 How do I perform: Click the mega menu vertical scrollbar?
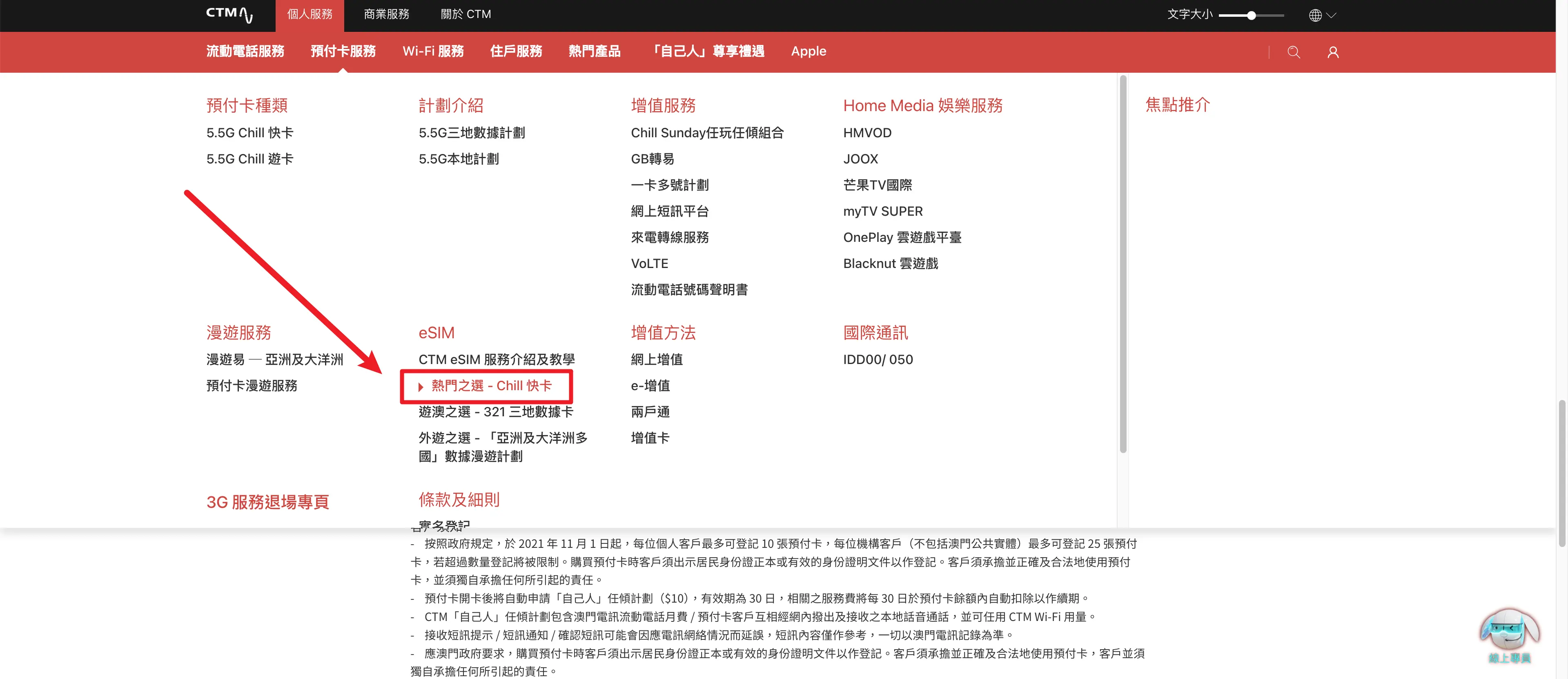pyautogui.click(x=1123, y=263)
